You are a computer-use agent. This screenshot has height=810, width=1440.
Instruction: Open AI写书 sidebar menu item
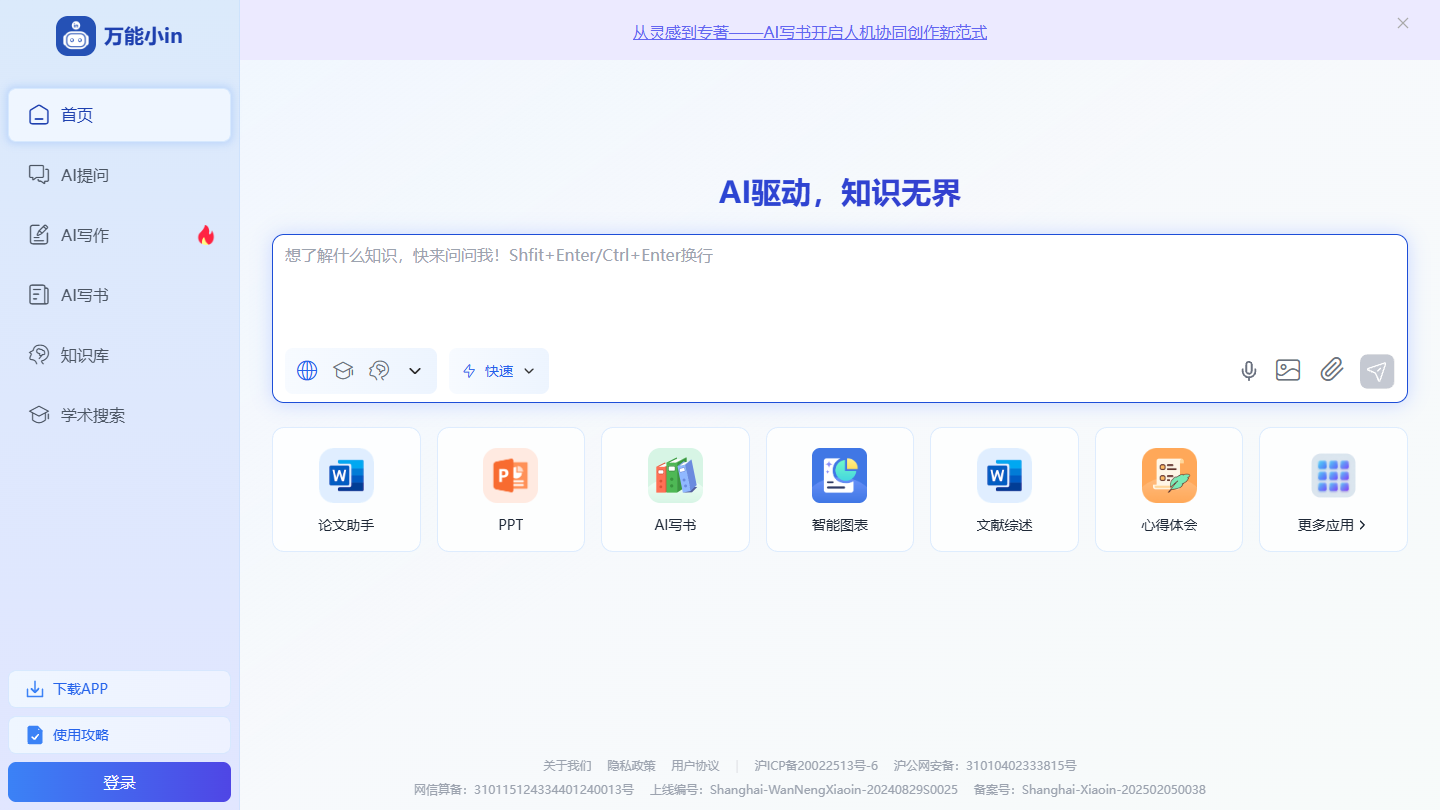(x=119, y=295)
